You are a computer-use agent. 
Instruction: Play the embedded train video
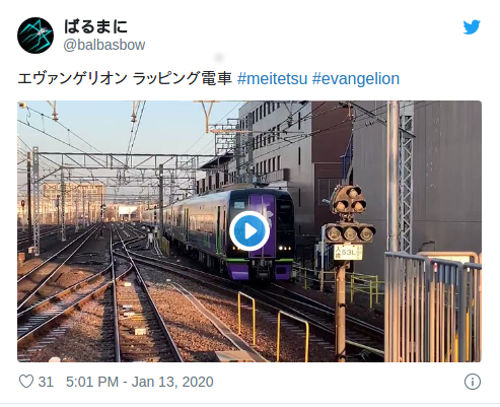[249, 231]
